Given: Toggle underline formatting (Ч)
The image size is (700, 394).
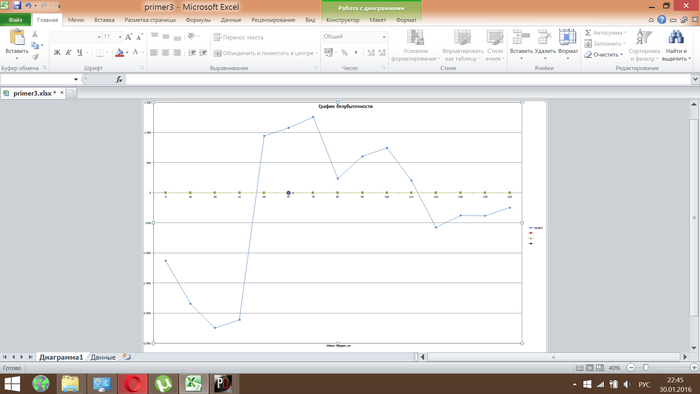Looking at the screenshot, I should [x=79, y=53].
